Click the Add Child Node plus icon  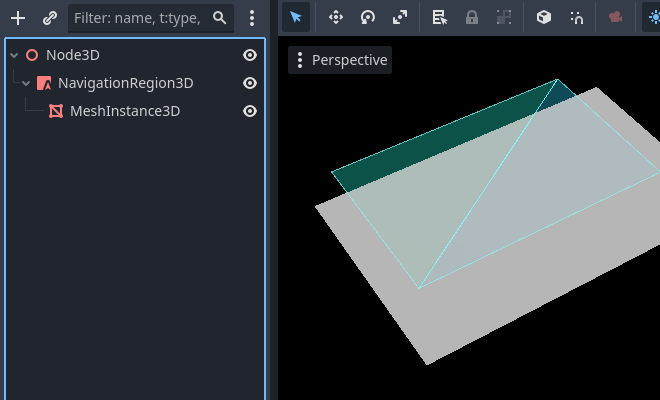click(18, 18)
